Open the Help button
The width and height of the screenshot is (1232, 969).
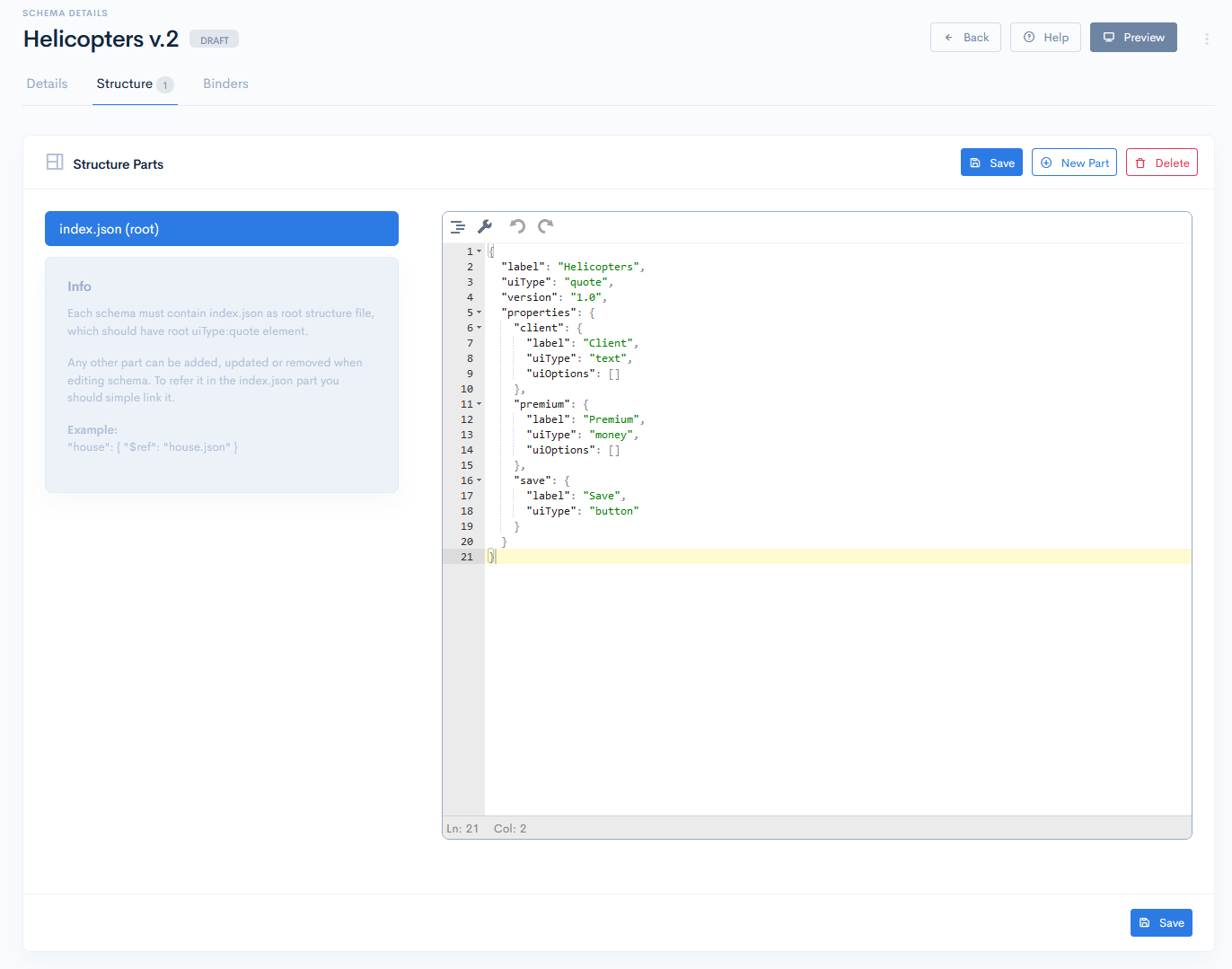pyautogui.click(x=1045, y=38)
